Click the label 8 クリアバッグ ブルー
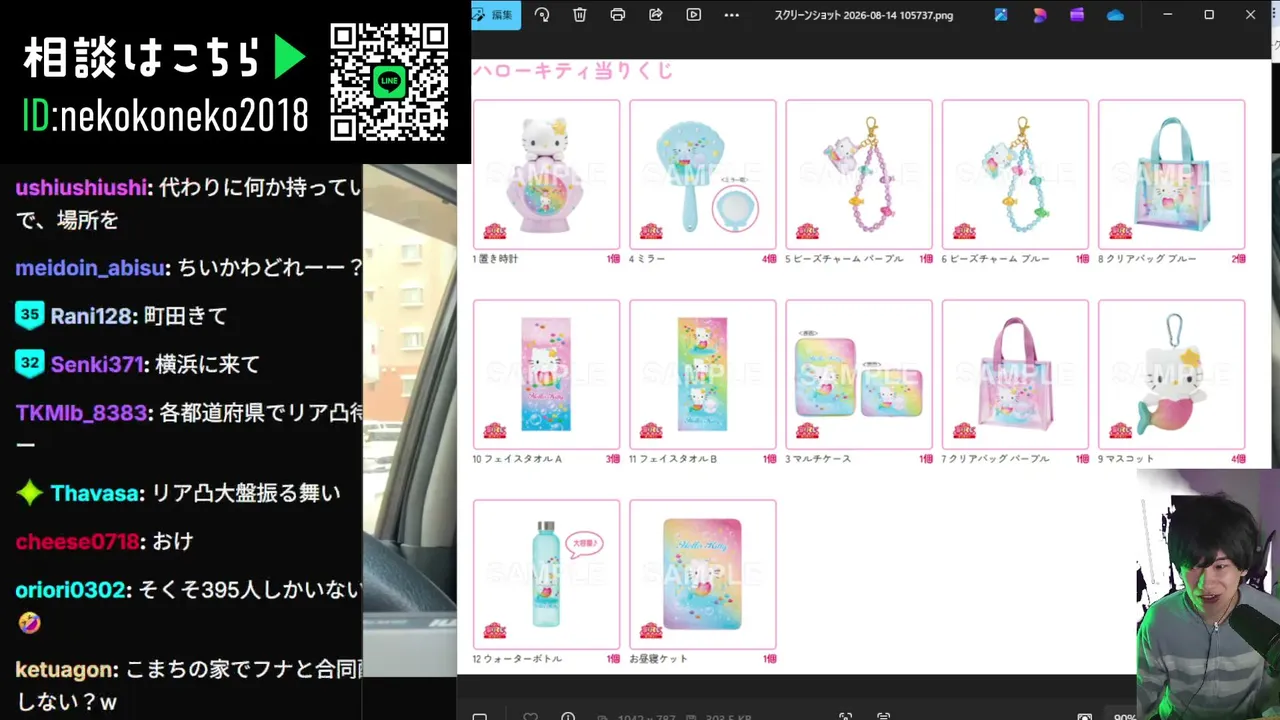 pyautogui.click(x=1147, y=259)
